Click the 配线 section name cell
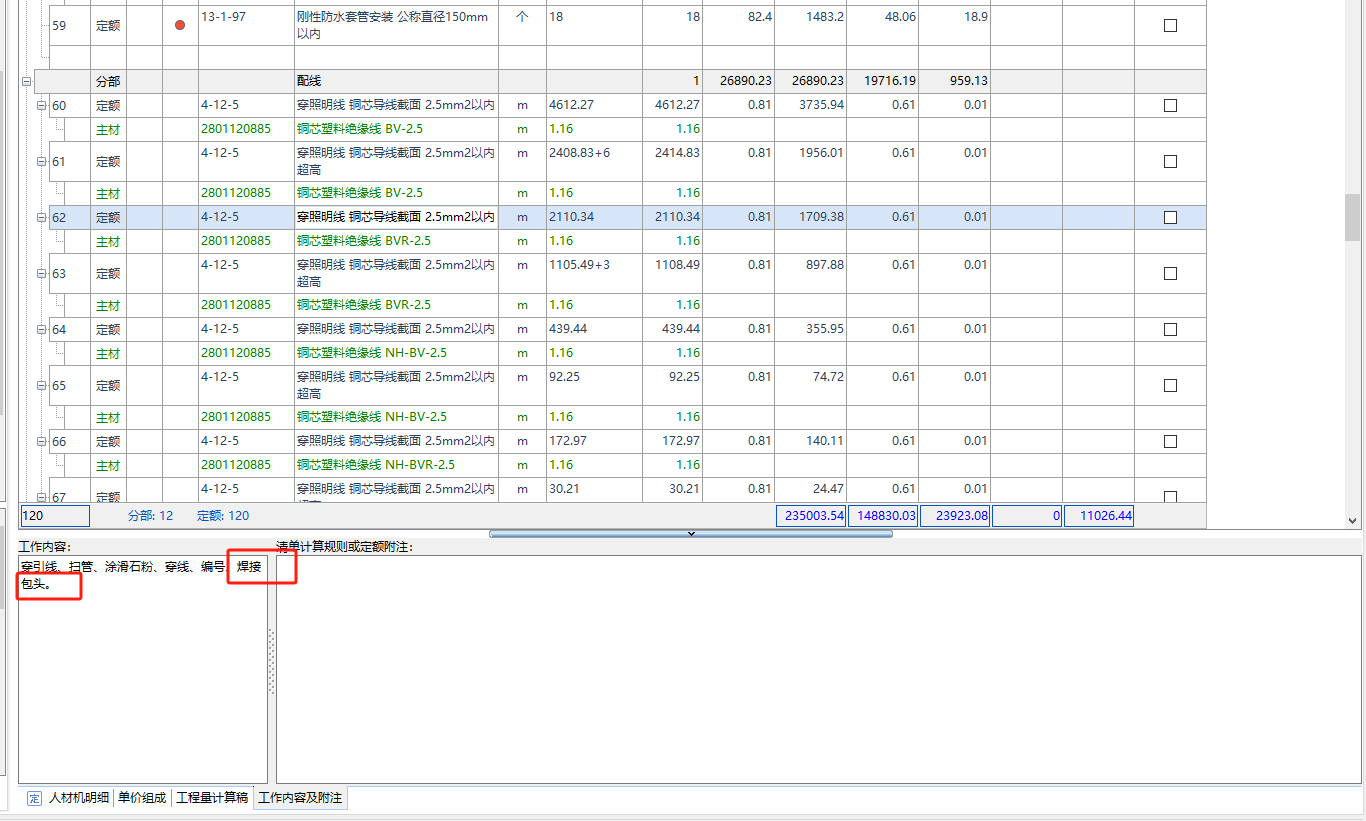Screen dimensions: 1366x821 (397, 81)
